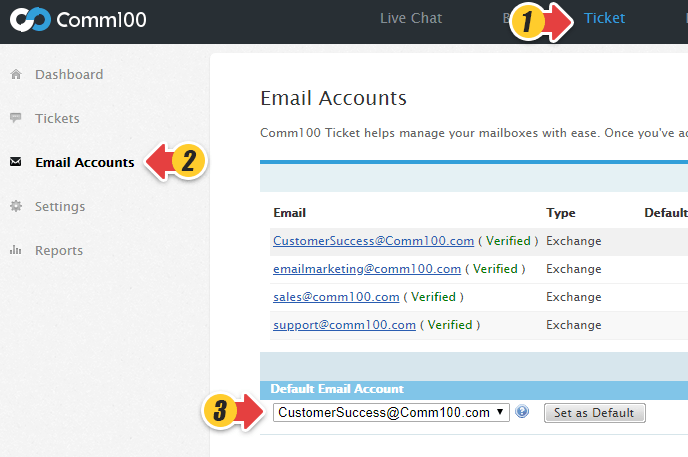This screenshot has width=688, height=457.
Task: Select the Email column header
Action: click(289, 213)
